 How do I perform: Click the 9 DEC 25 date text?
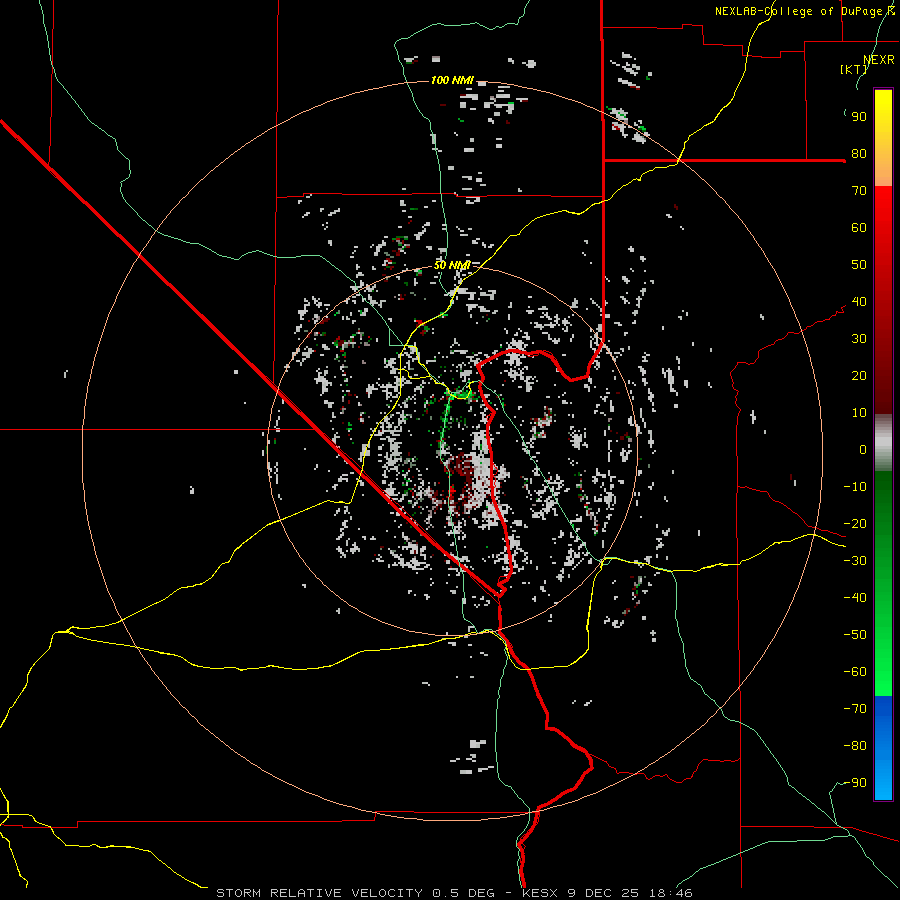point(604,893)
